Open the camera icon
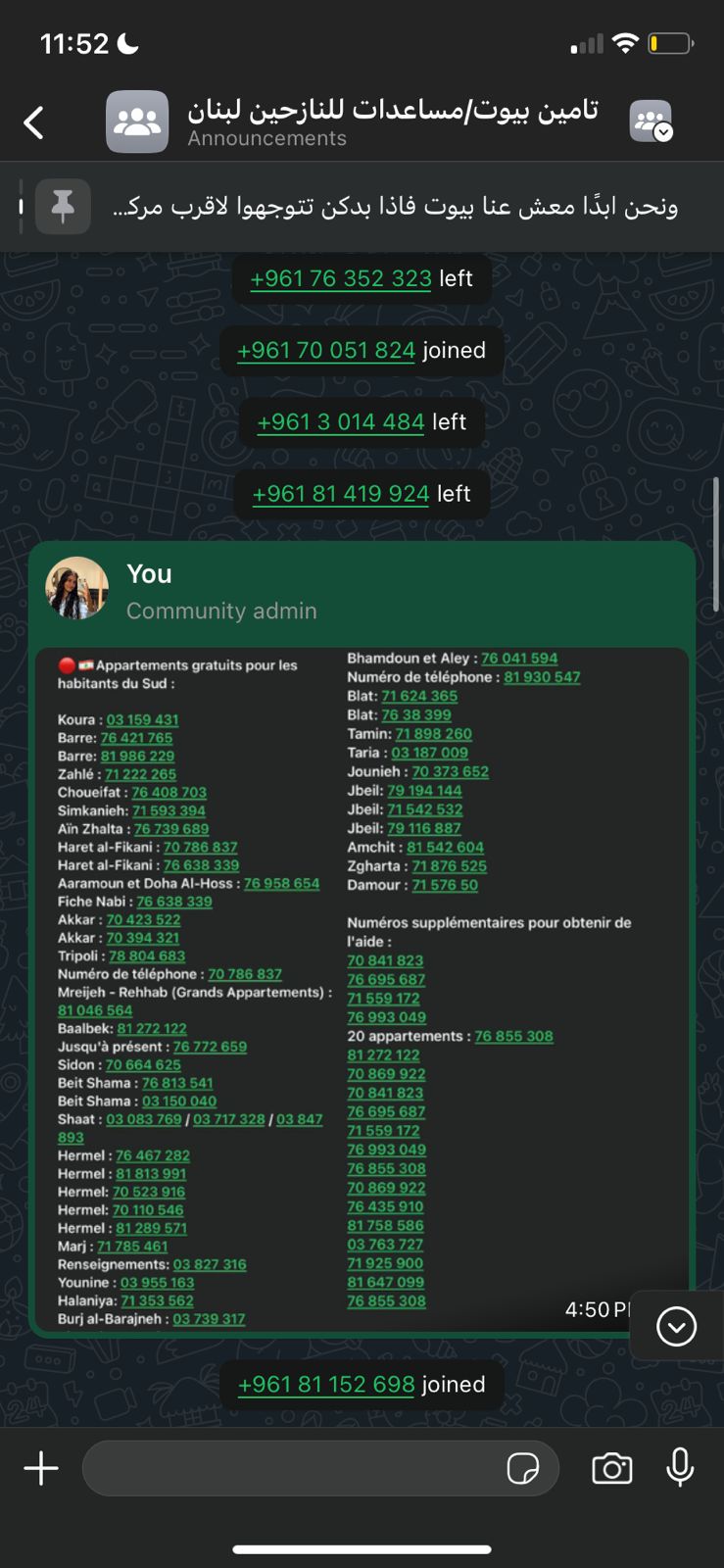This screenshot has height=1568, width=724. [x=612, y=1468]
